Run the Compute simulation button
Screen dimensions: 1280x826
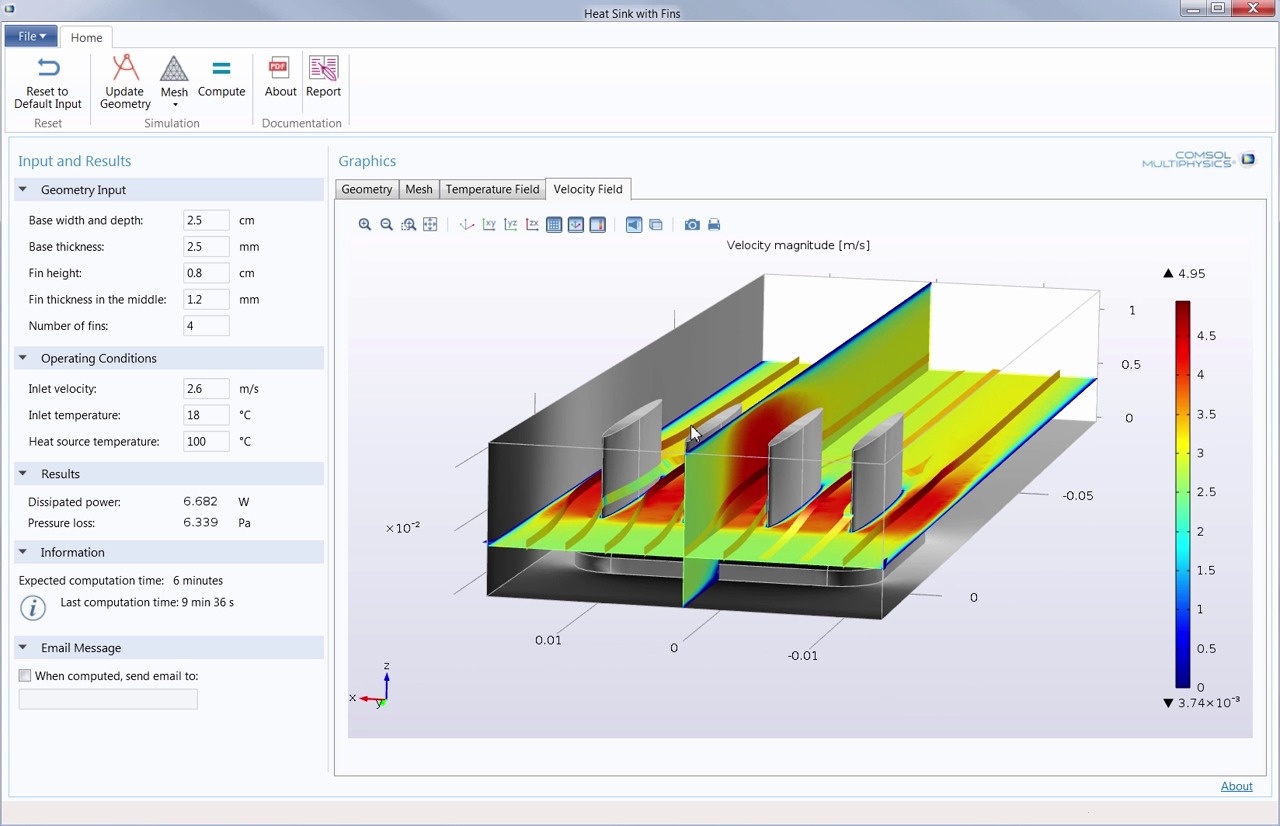point(221,77)
